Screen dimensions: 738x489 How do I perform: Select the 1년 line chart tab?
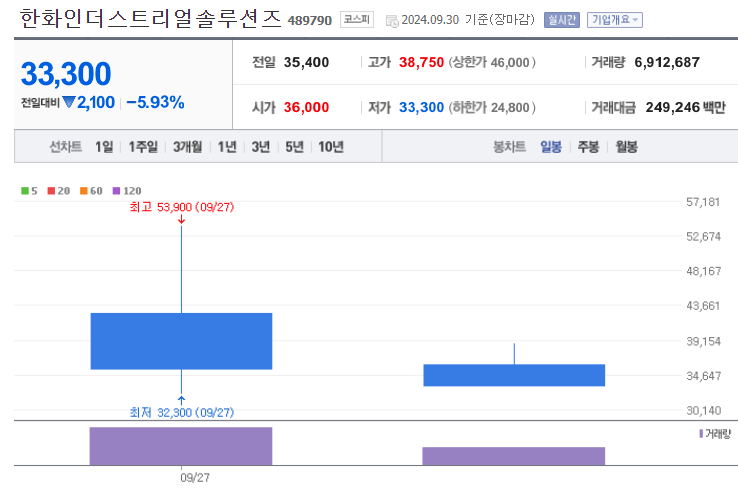227,147
